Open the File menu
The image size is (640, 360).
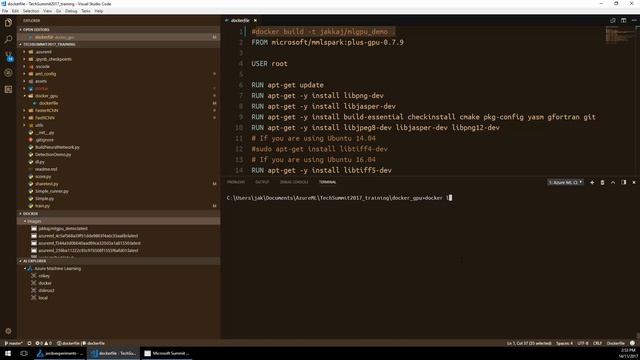tap(5, 11)
